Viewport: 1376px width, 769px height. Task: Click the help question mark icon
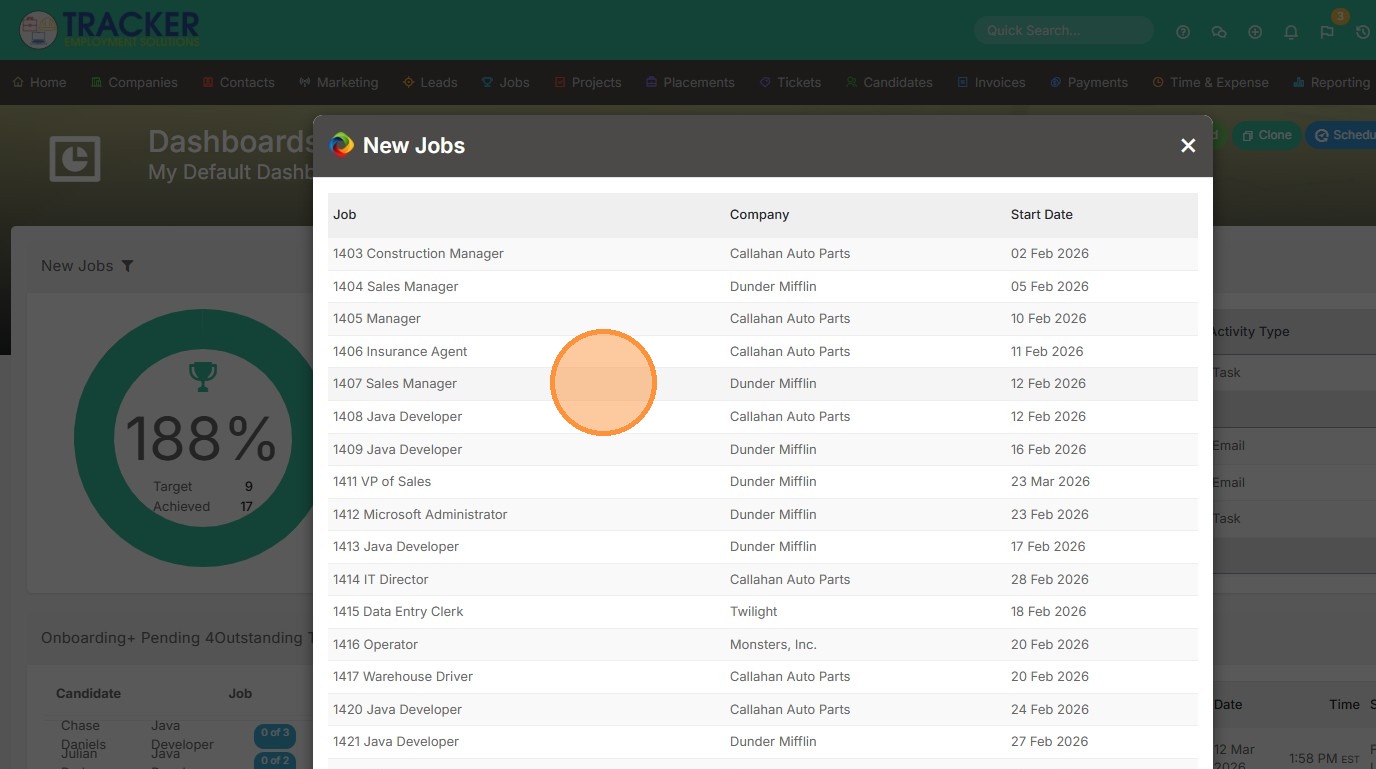click(x=1183, y=32)
